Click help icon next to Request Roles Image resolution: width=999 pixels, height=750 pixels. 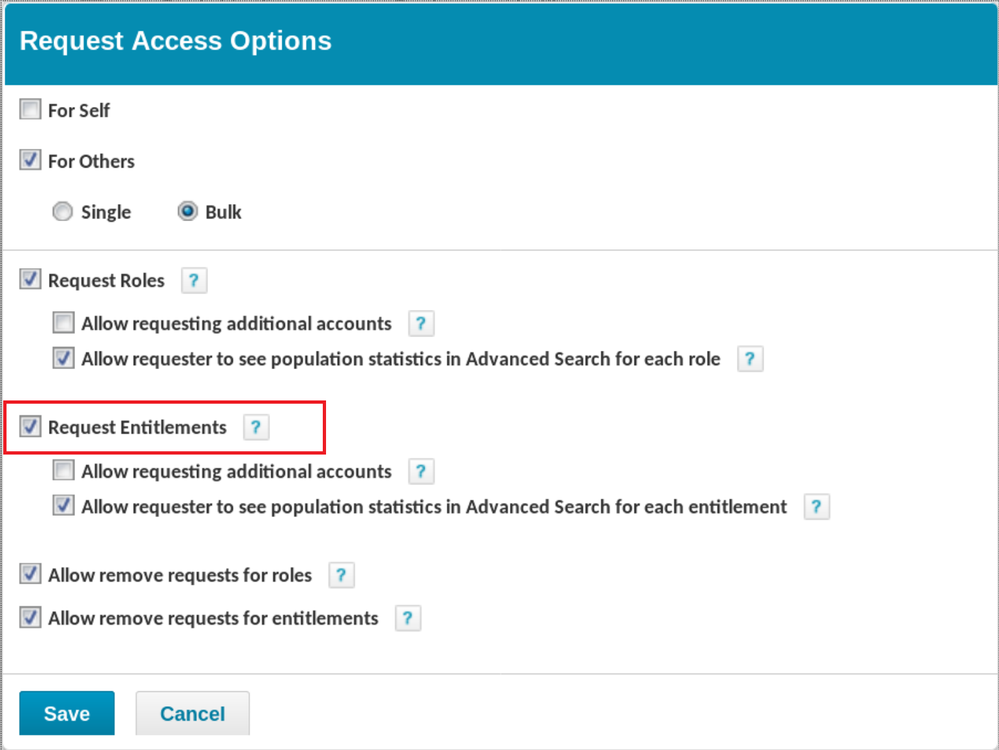click(x=194, y=281)
